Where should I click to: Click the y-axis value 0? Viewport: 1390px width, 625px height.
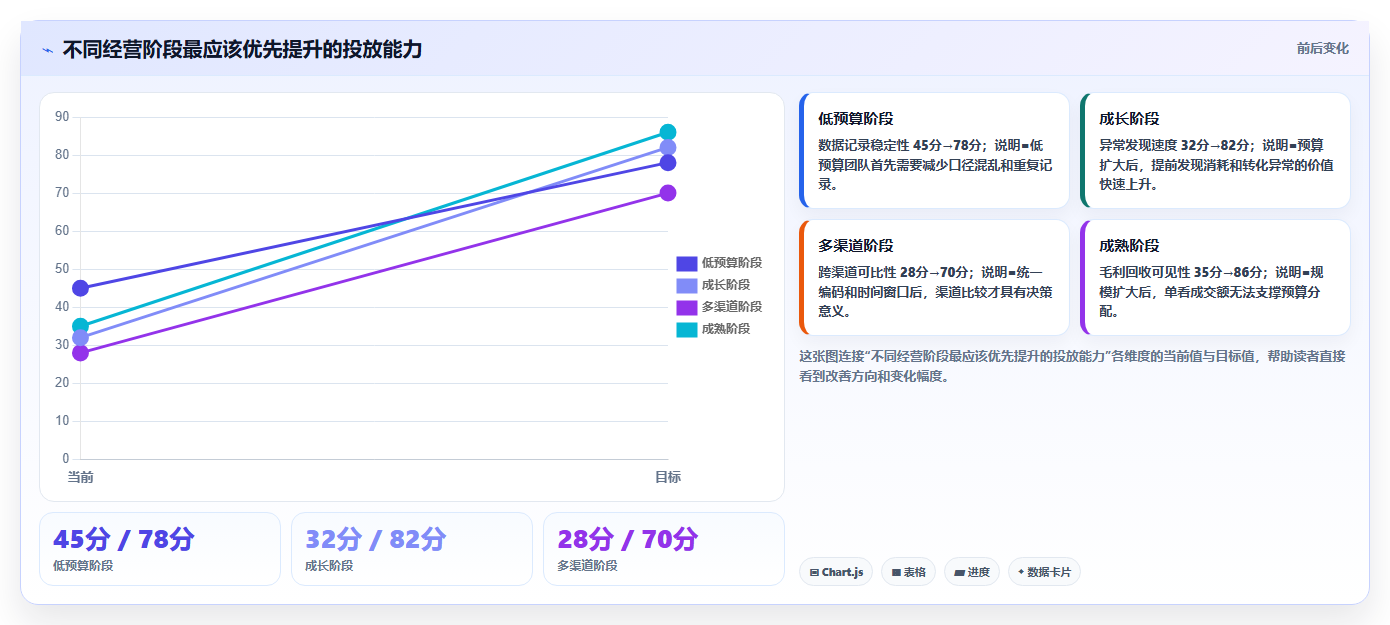66,459
